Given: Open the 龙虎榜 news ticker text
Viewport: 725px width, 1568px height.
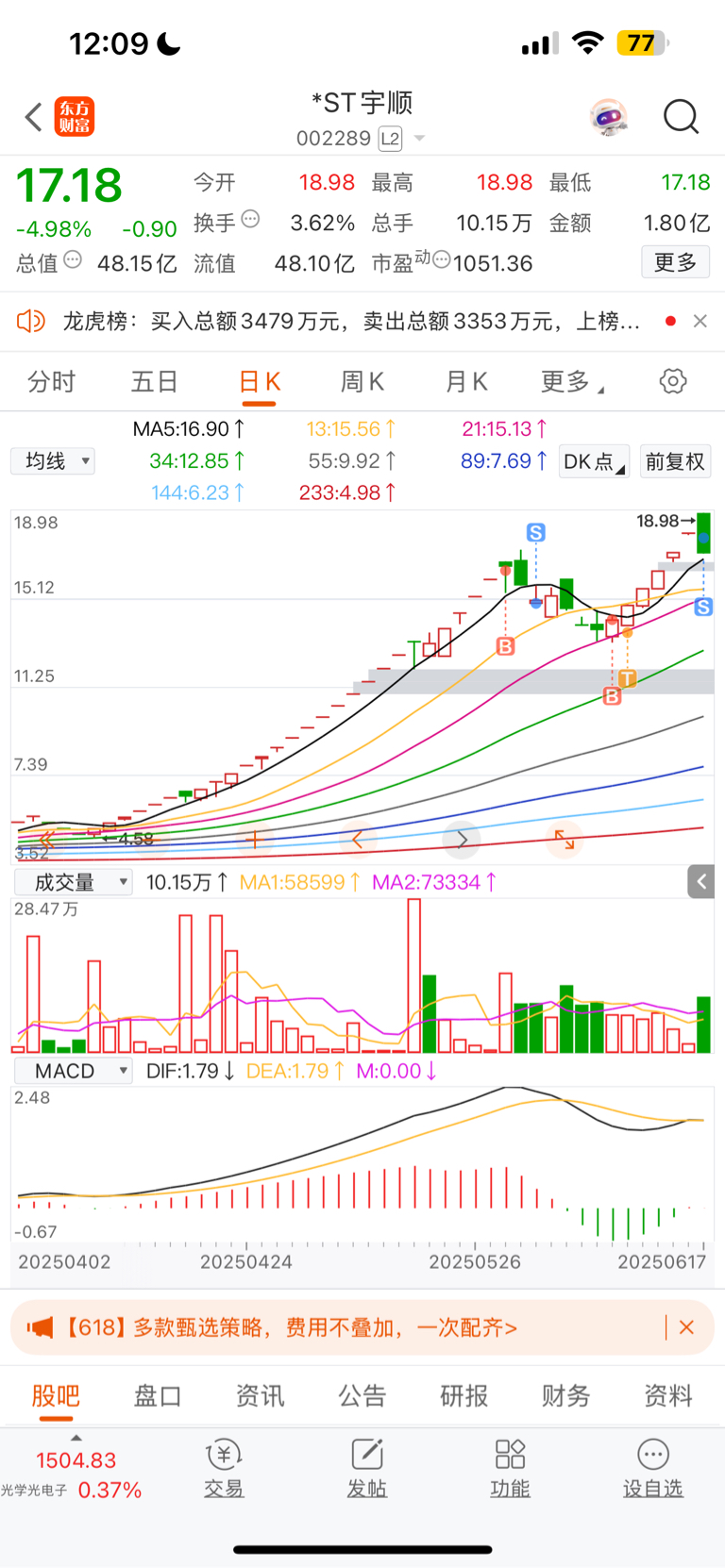Looking at the screenshot, I should [351, 322].
